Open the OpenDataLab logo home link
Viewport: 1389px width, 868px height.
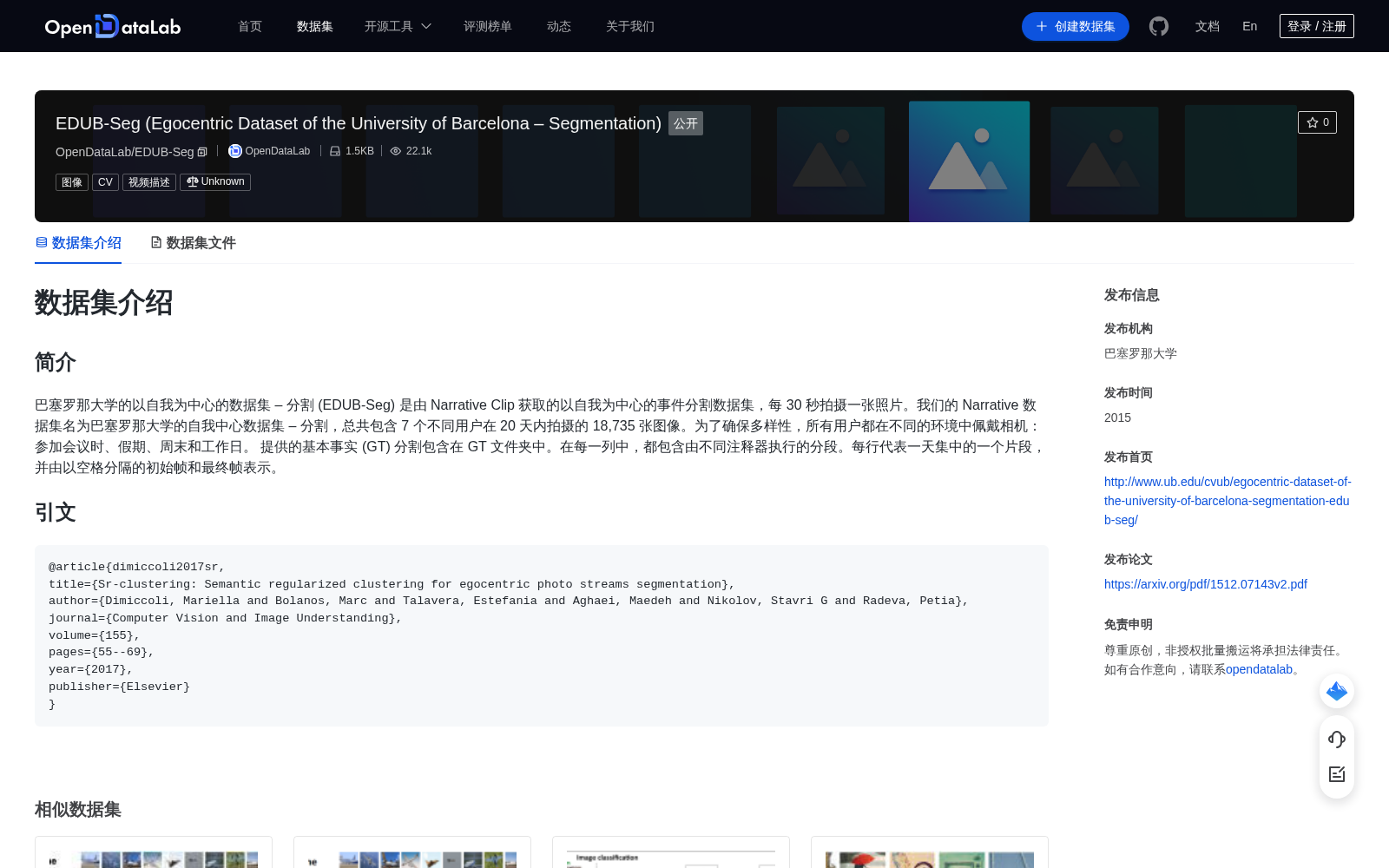point(113,26)
